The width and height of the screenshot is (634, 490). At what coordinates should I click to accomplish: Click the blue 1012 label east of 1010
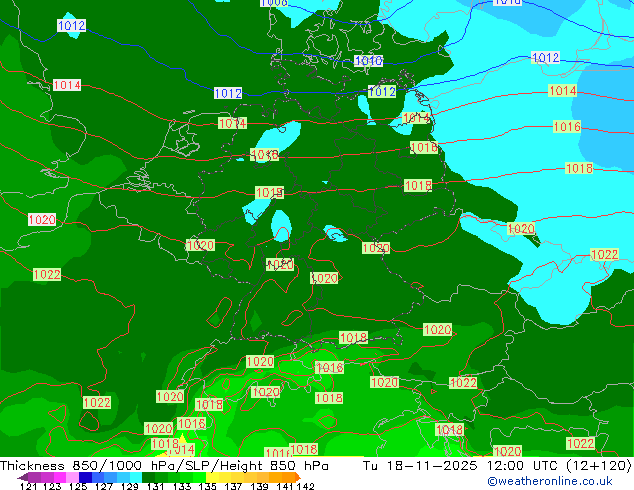(x=545, y=57)
